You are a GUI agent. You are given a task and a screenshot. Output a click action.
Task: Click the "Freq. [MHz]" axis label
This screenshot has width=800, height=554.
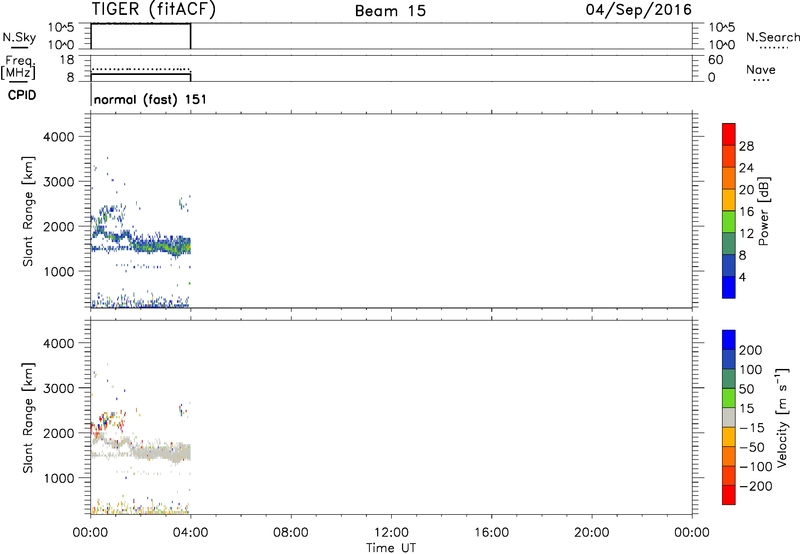[18, 67]
